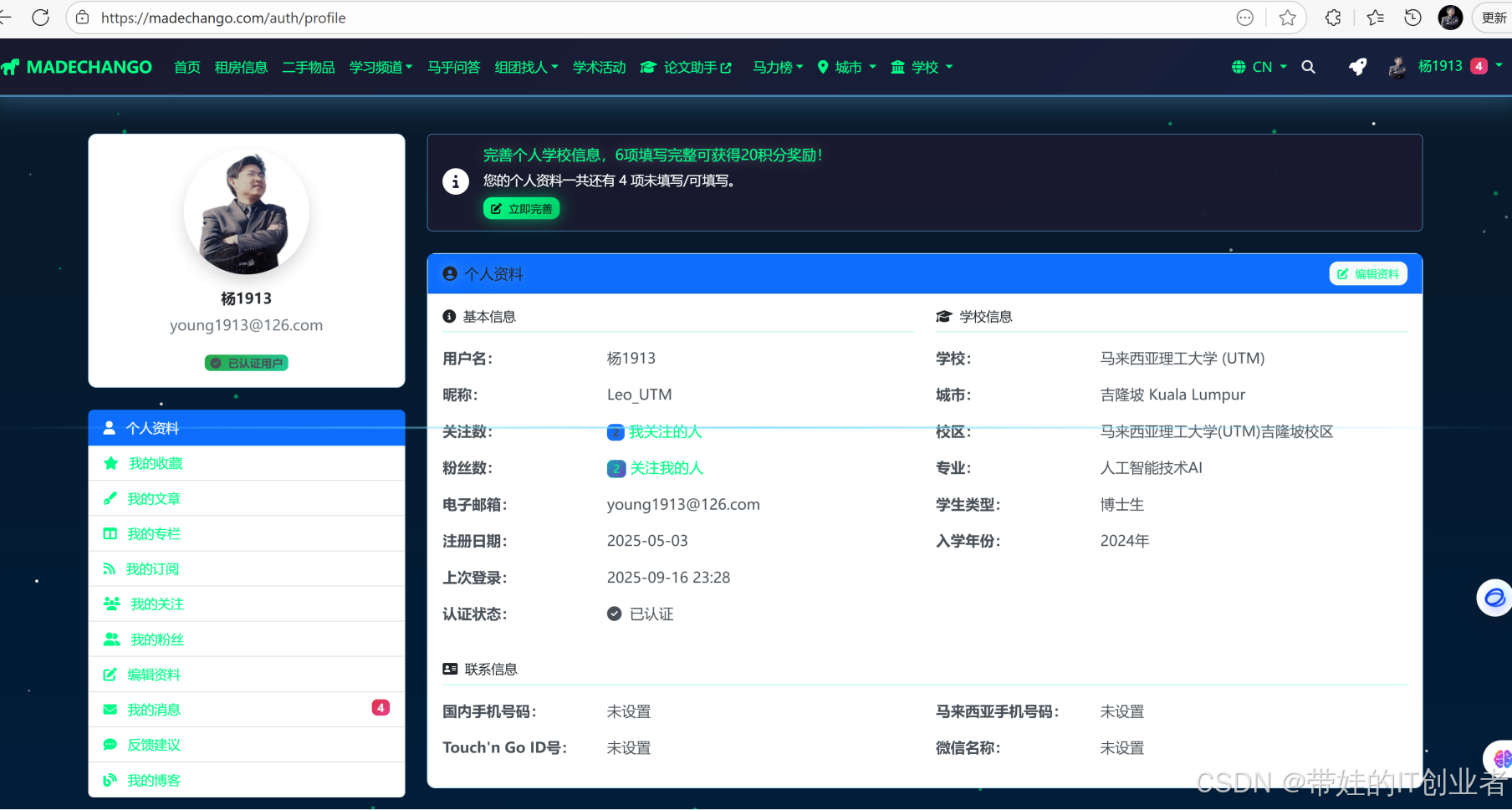1512x810 pixels.
Task: Expand the 马力榜 dropdown
Action: tap(778, 67)
